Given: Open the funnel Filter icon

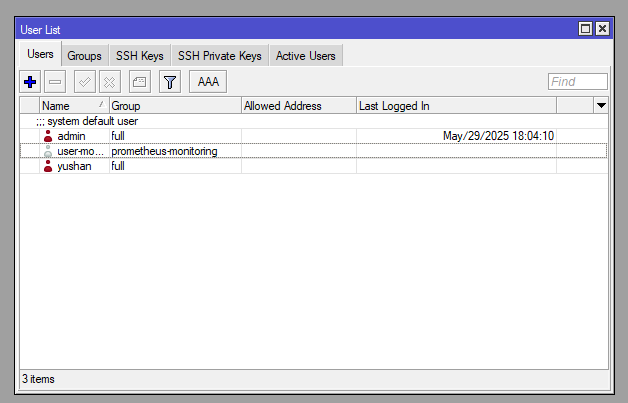Looking at the screenshot, I should tap(169, 82).
